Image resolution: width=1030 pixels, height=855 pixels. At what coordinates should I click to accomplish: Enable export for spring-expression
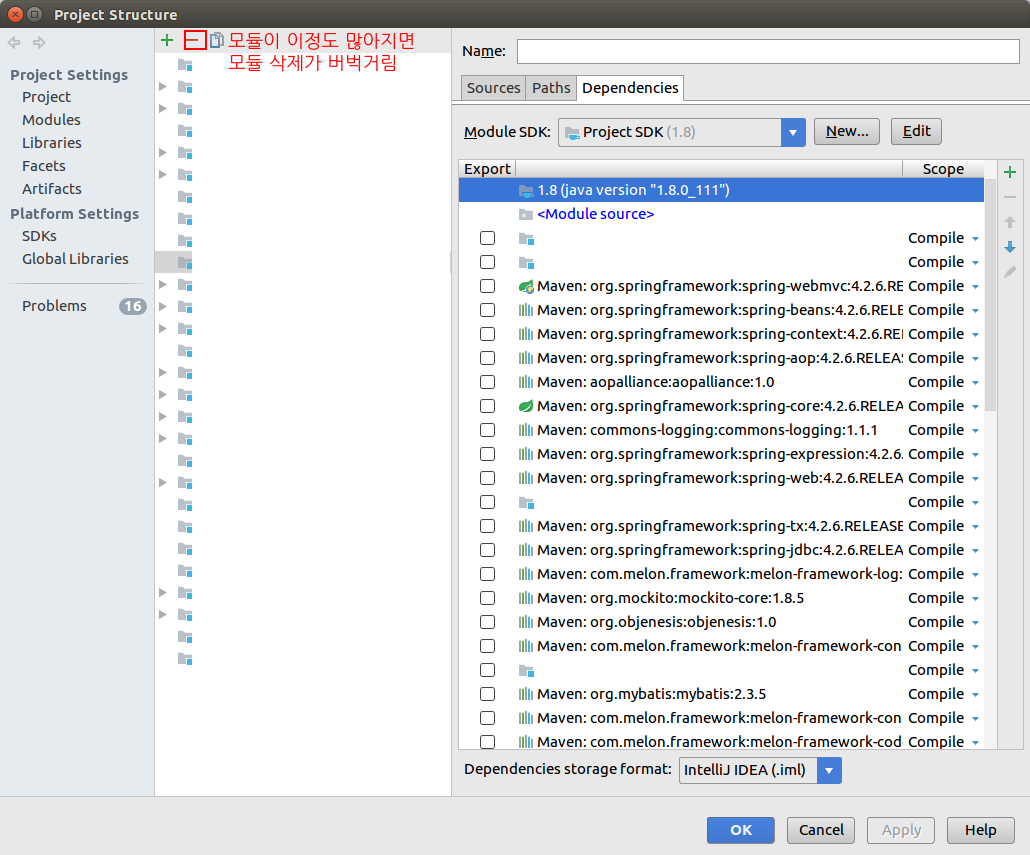(x=487, y=454)
